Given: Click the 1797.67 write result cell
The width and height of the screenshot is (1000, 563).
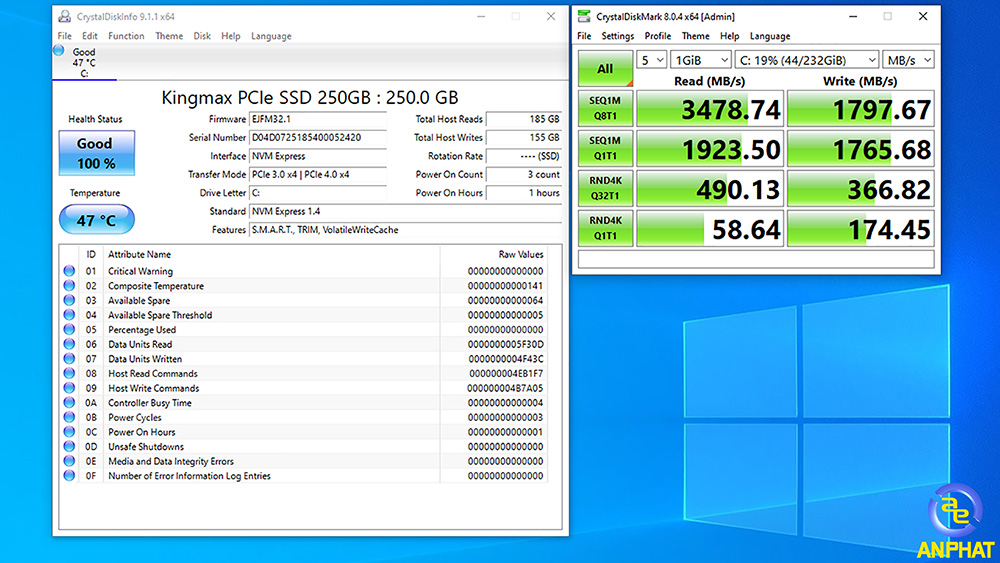Looking at the screenshot, I should pyautogui.click(x=860, y=108).
